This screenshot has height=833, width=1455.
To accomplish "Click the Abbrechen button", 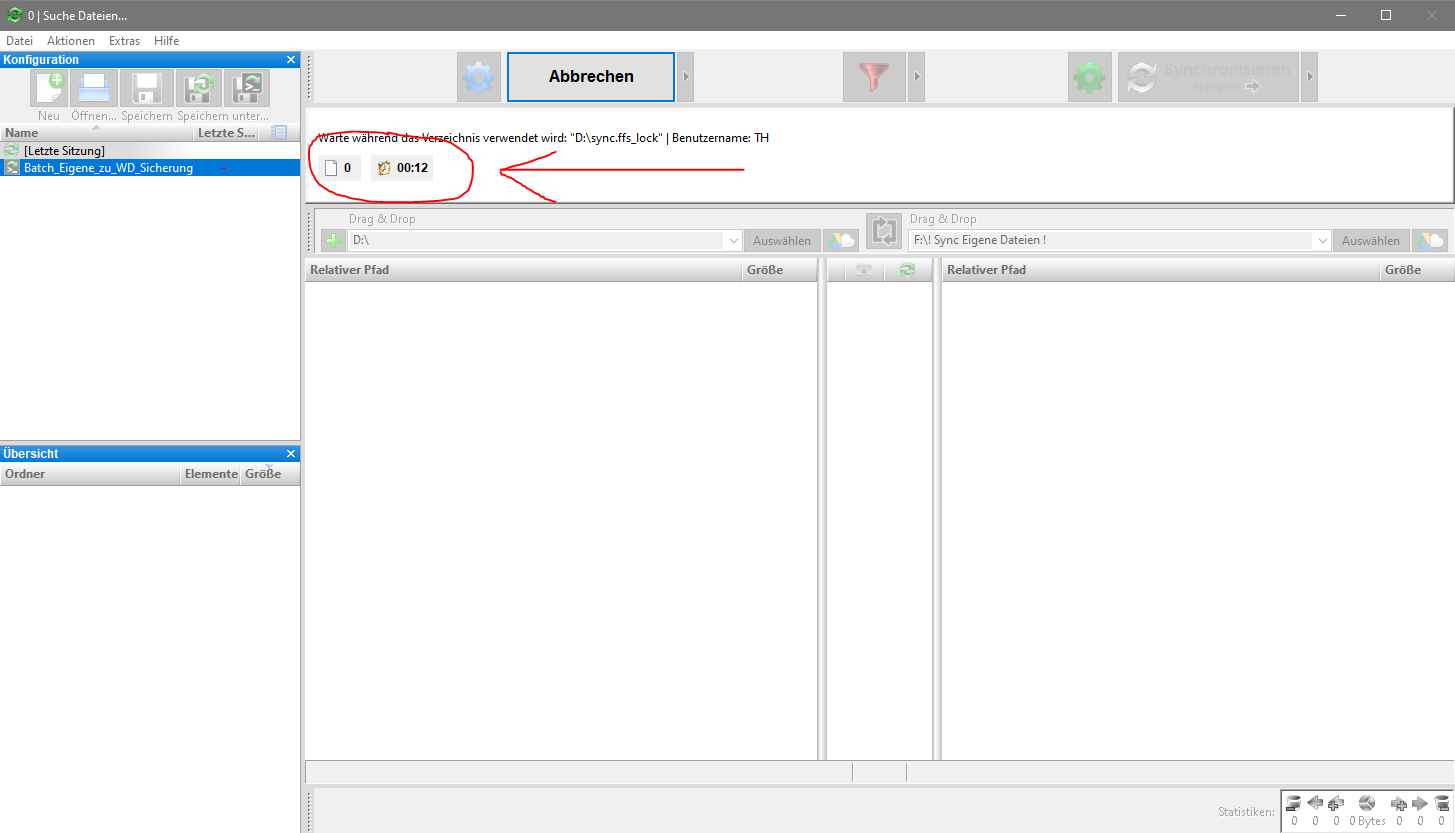I will [x=591, y=77].
